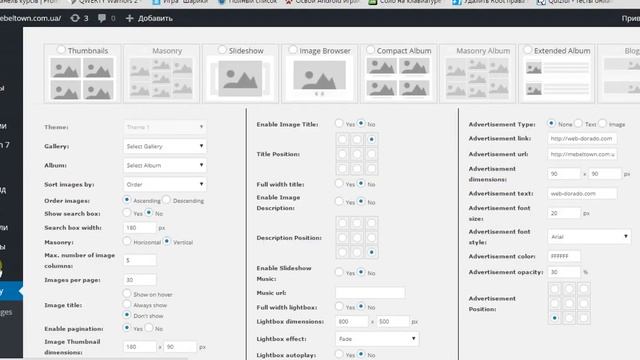
Task: Click the Images per page field
Action: 140,280
